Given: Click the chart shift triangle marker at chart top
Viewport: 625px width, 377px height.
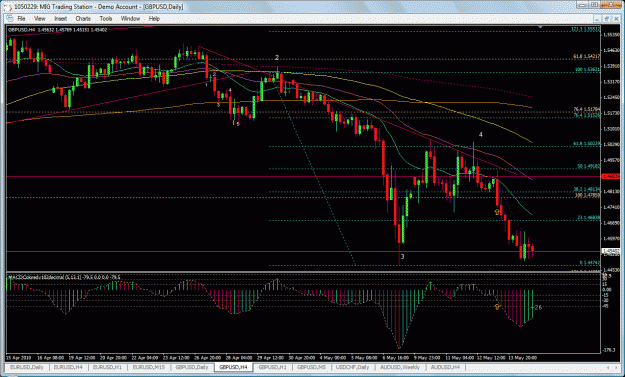Looking at the screenshot, I should point(540,27).
